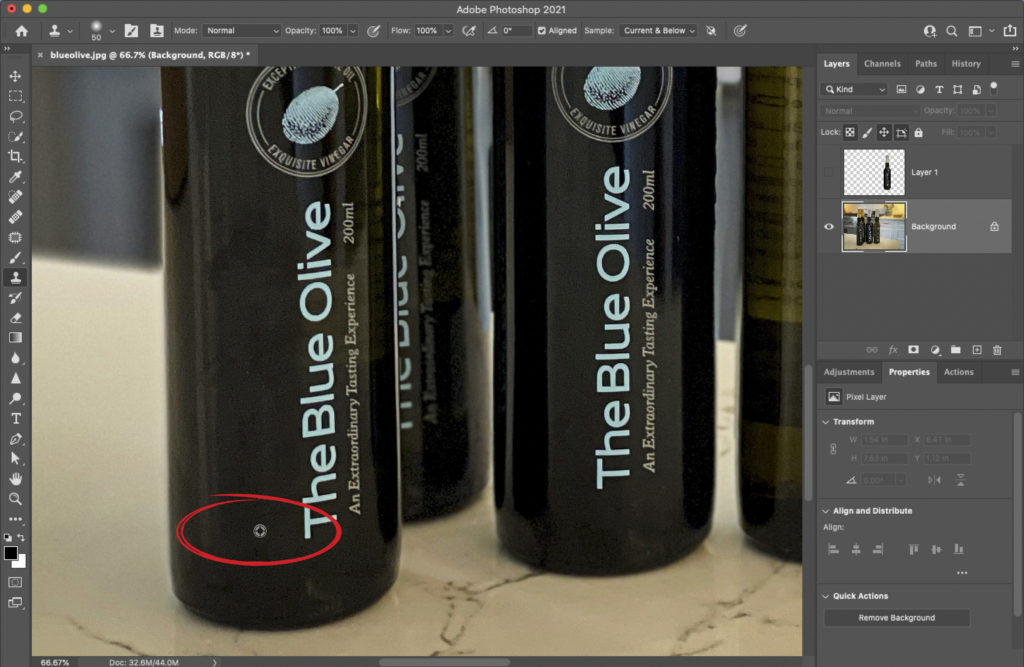The height and width of the screenshot is (667, 1024).
Task: Select the Crop tool
Action: click(16, 157)
